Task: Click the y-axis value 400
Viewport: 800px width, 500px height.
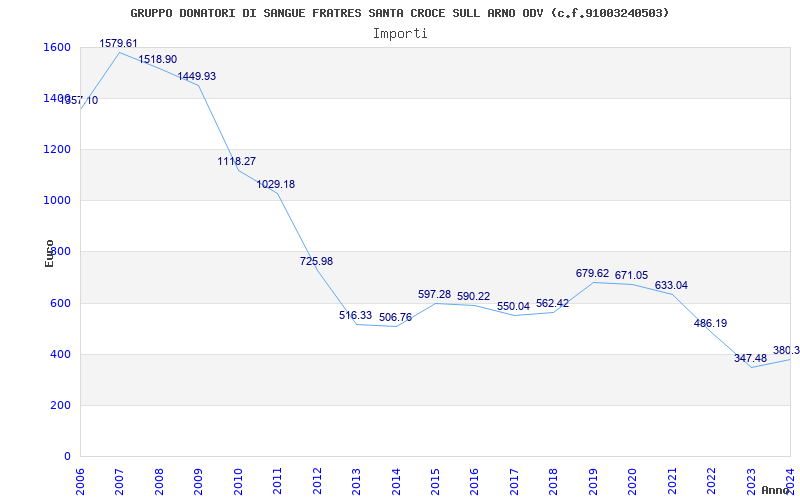Action: coord(61,354)
